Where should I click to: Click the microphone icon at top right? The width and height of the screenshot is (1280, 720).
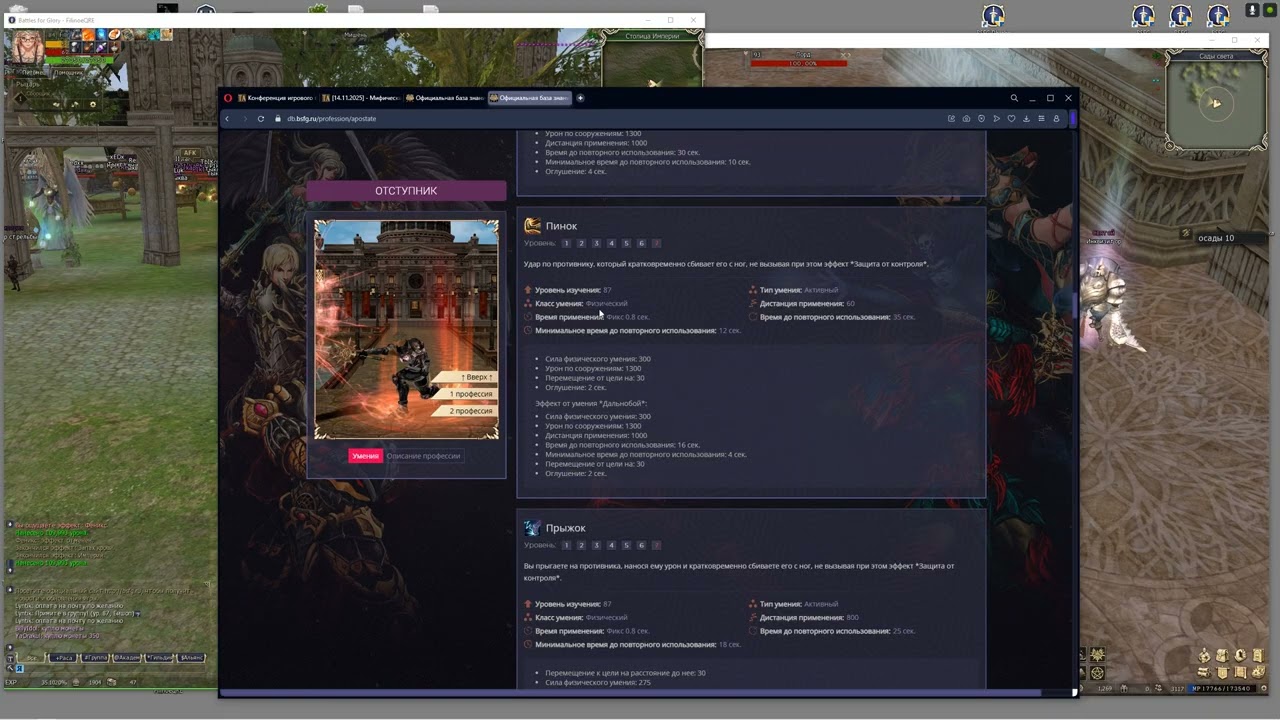(x=1252, y=10)
